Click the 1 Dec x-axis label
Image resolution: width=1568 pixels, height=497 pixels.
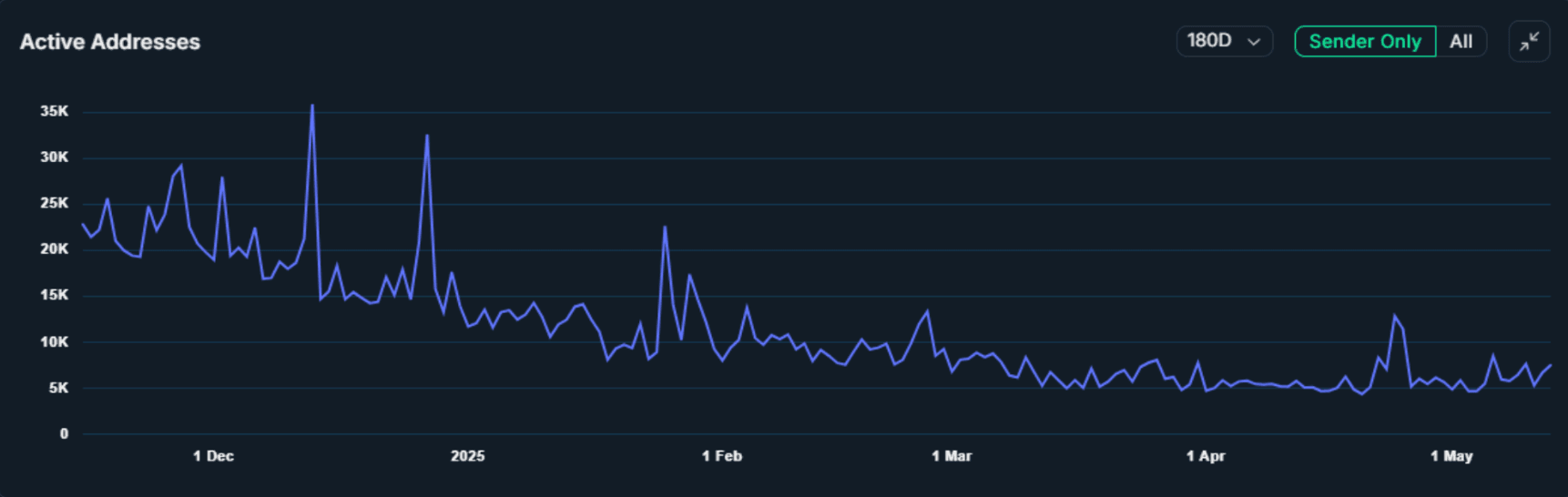[x=213, y=456]
